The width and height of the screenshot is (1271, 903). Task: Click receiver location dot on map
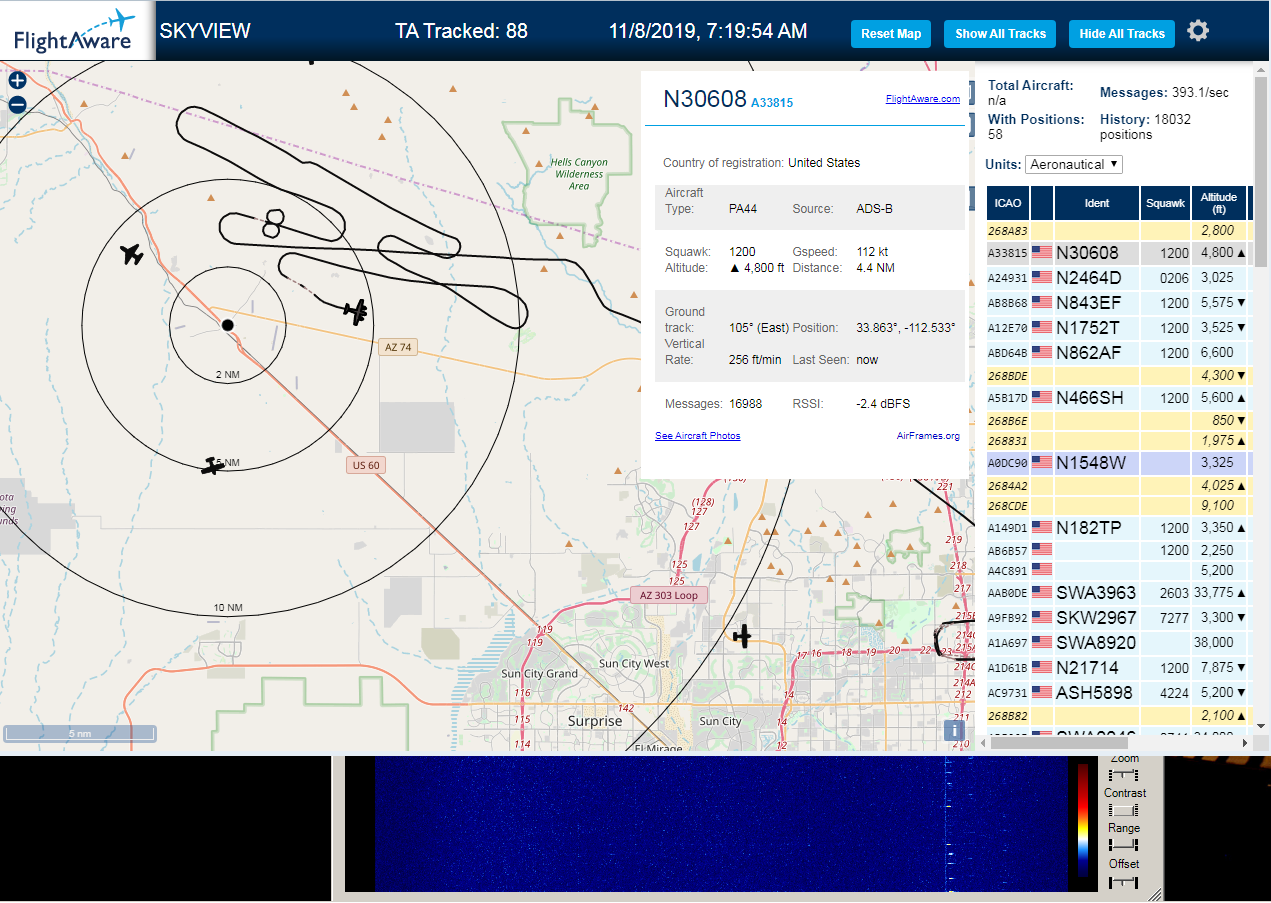227,325
